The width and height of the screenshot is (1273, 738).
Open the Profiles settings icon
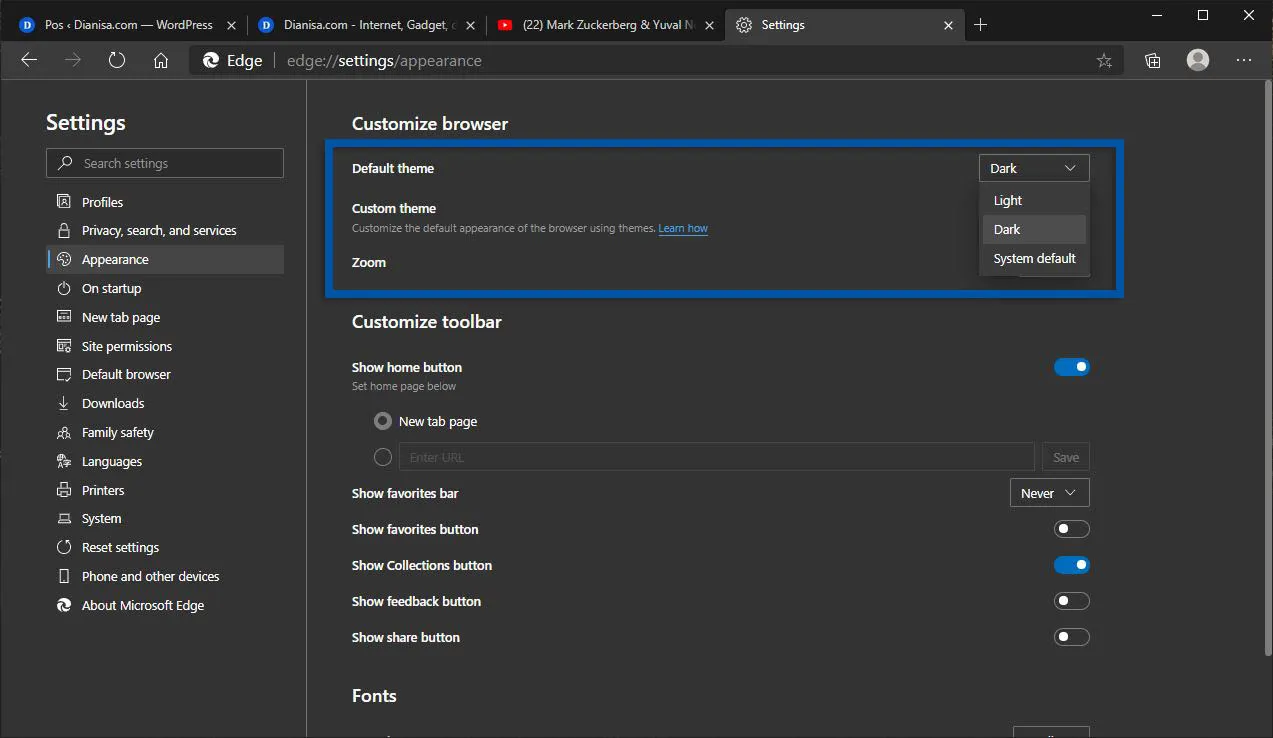[x=62, y=201]
